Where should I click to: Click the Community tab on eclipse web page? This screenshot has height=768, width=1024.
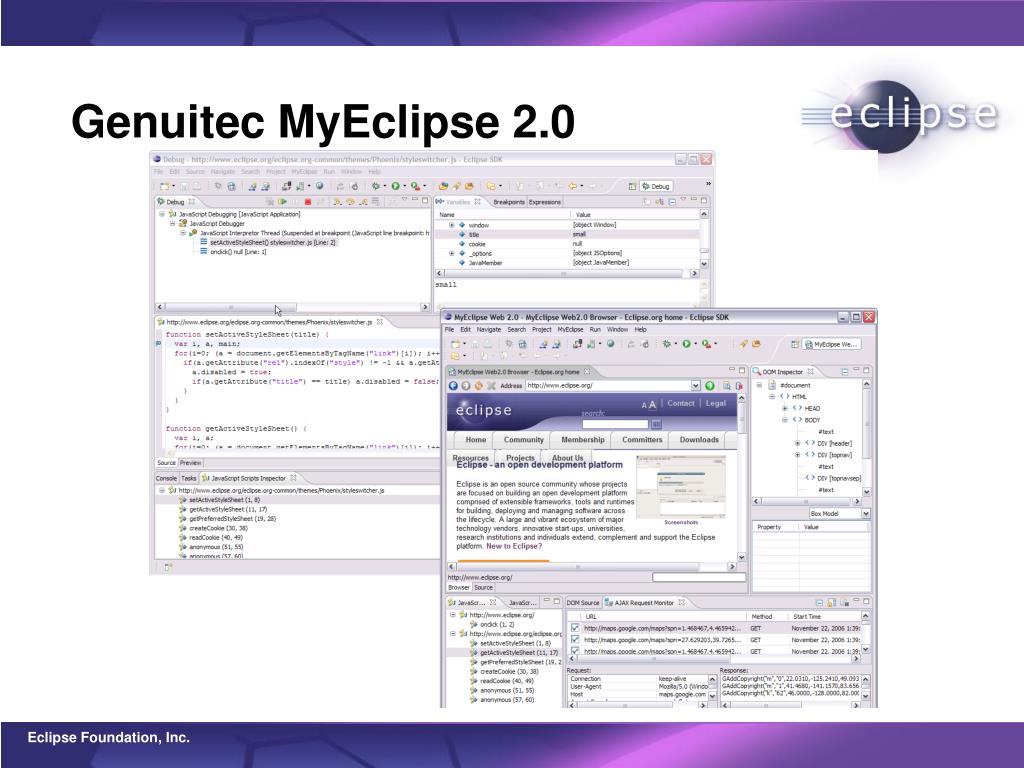(524, 440)
